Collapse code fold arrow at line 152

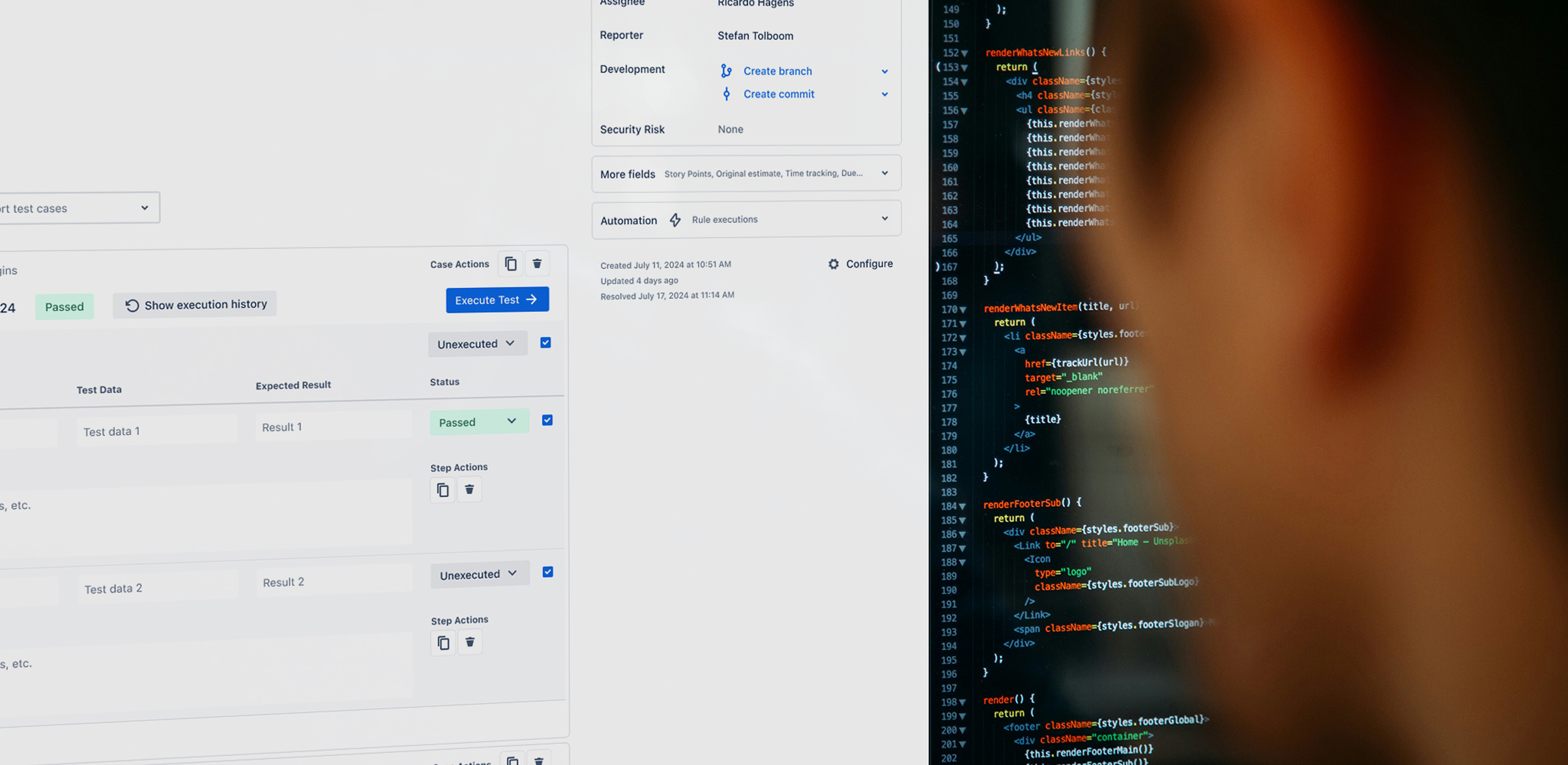click(964, 53)
